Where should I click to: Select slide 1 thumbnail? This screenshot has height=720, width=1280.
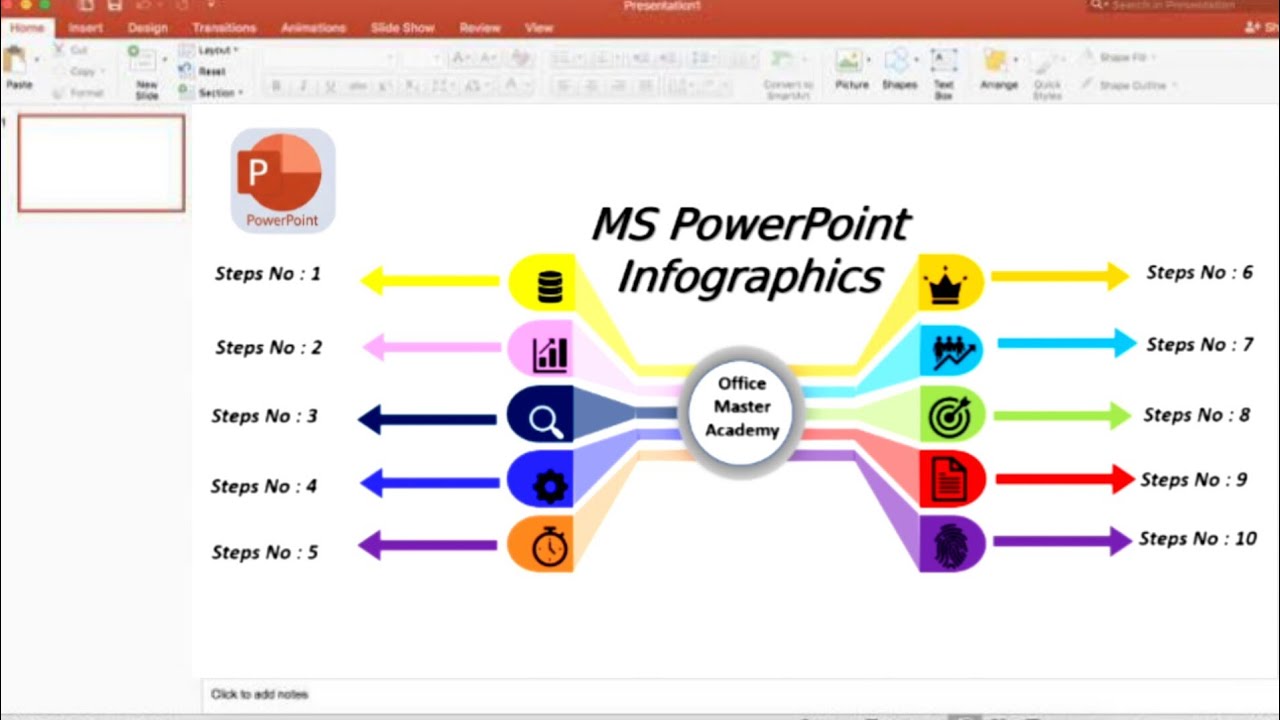(x=101, y=163)
